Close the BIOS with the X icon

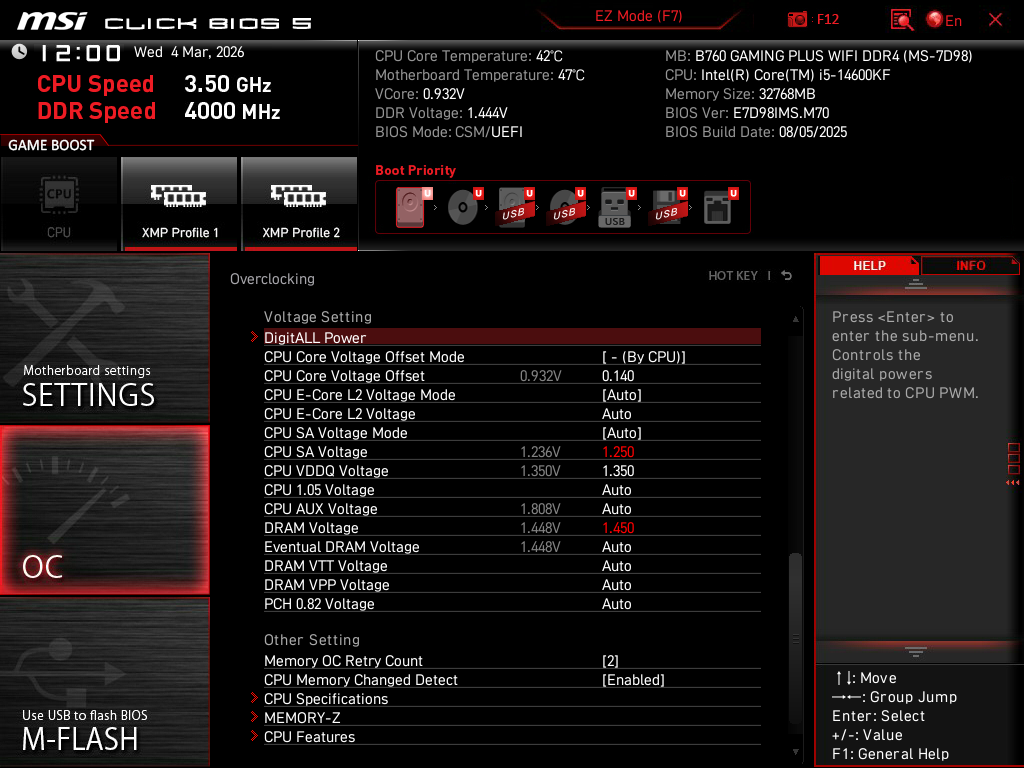point(995,20)
